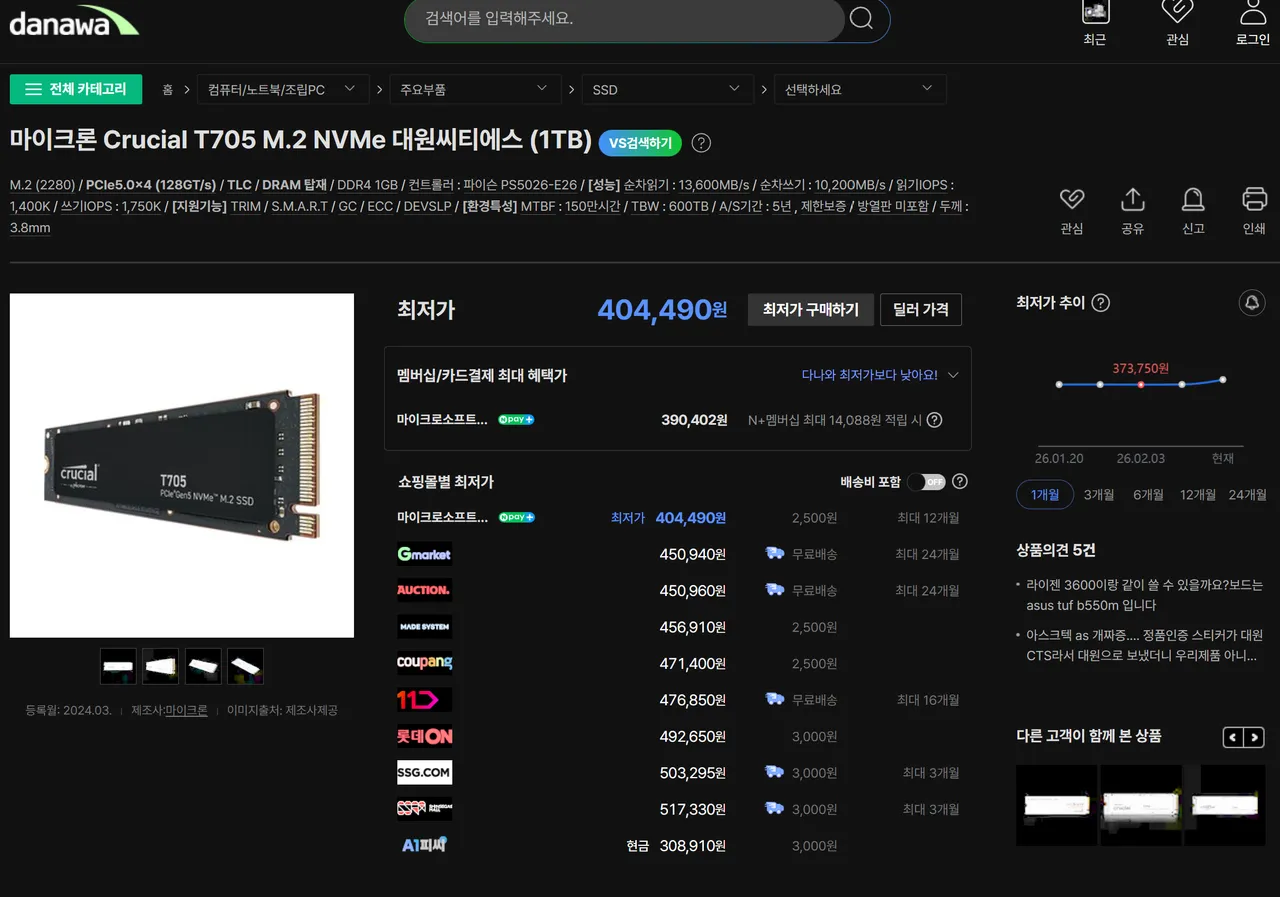Open the 전체 카테고리 menu
This screenshot has width=1280, height=897.
(x=76, y=89)
